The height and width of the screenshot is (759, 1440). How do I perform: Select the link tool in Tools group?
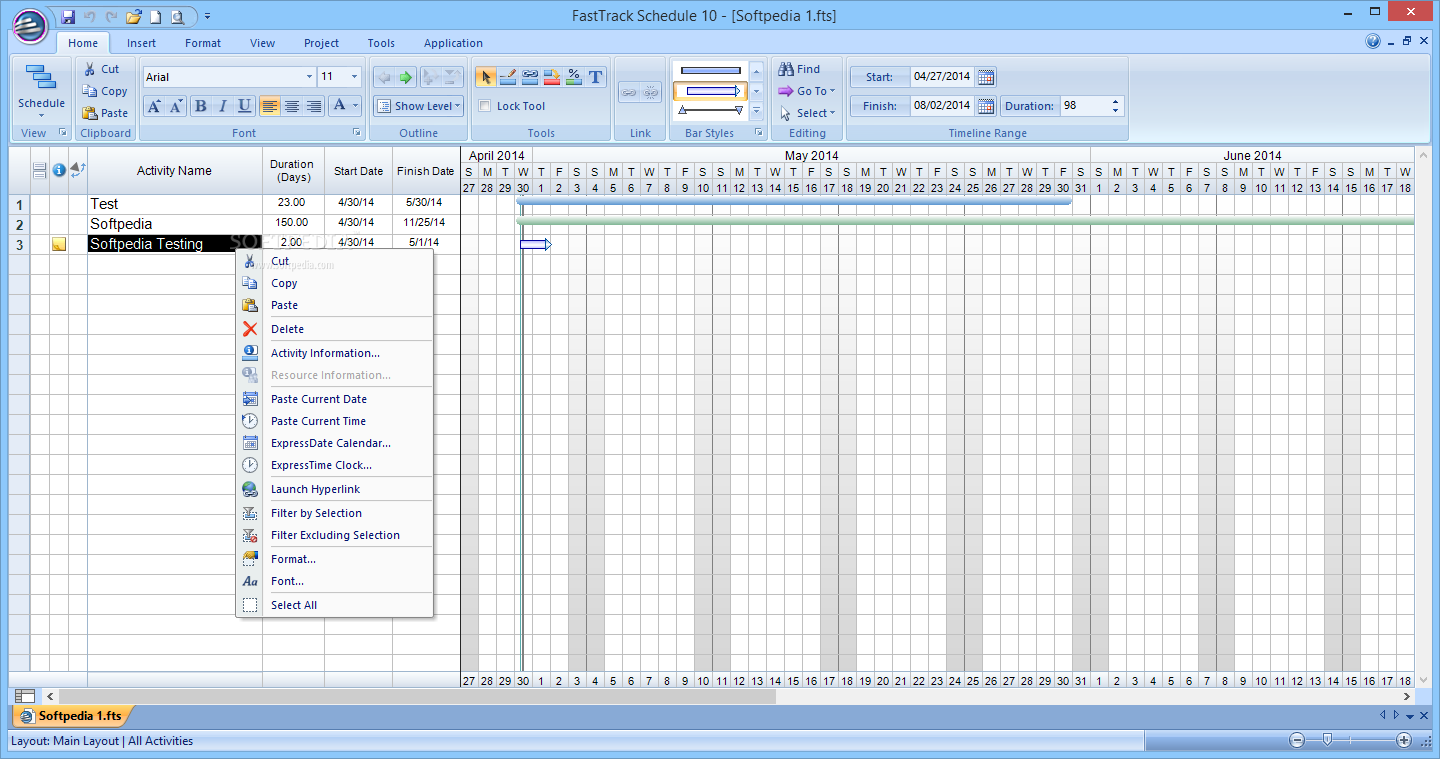click(x=530, y=77)
